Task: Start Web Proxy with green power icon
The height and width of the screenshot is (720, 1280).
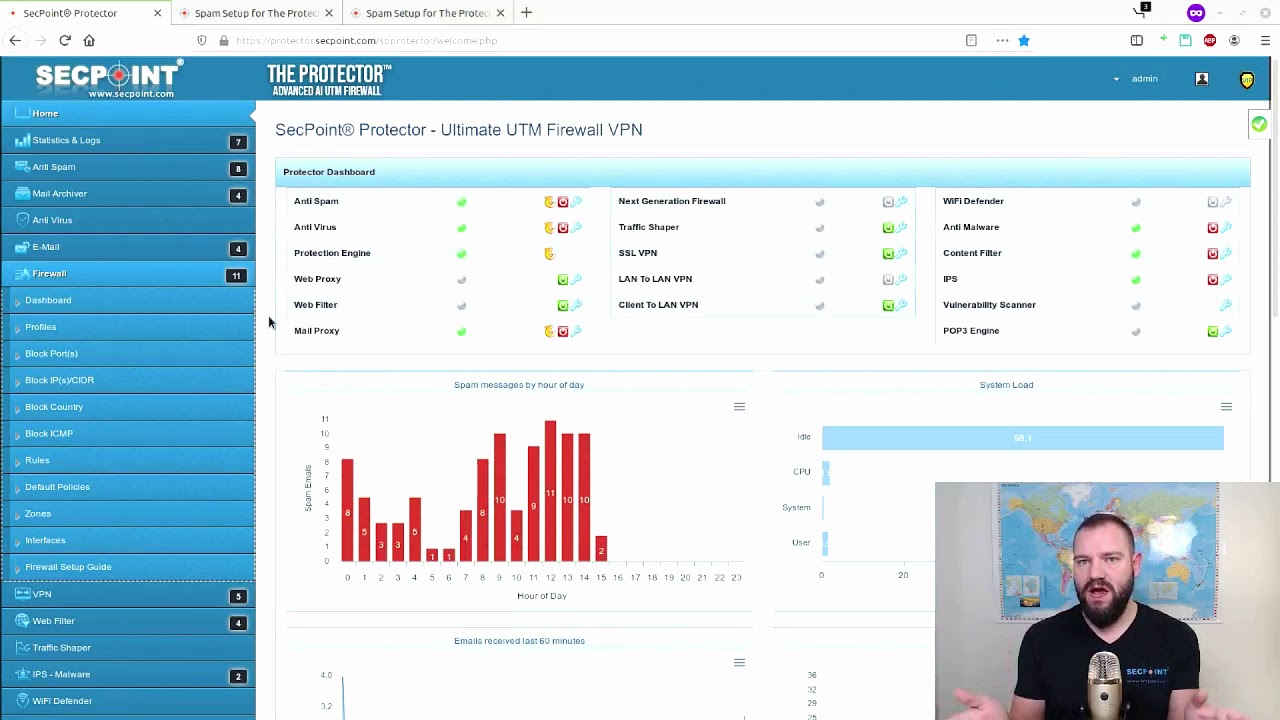Action: coord(563,280)
